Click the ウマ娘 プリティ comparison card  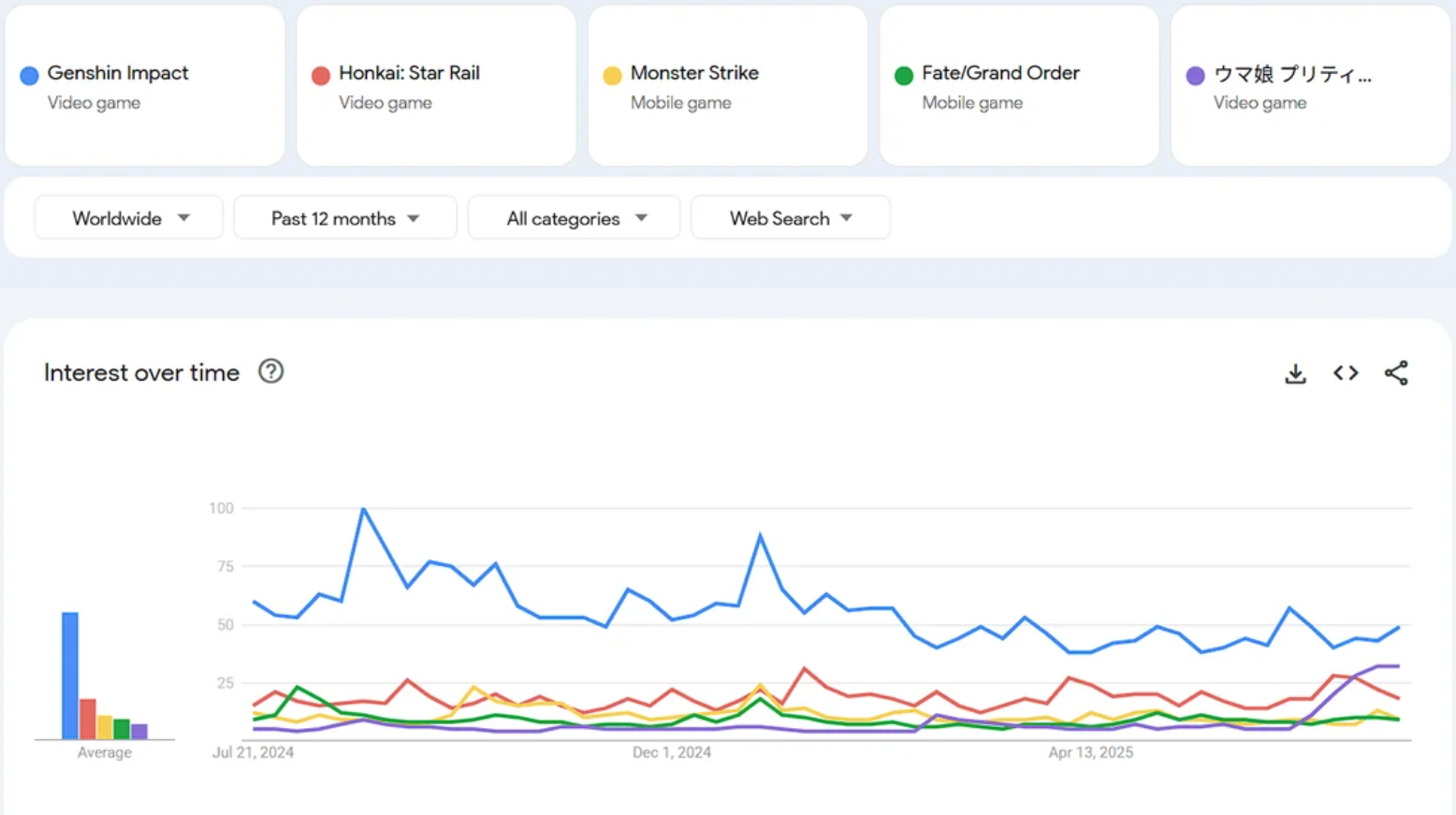(x=1309, y=85)
